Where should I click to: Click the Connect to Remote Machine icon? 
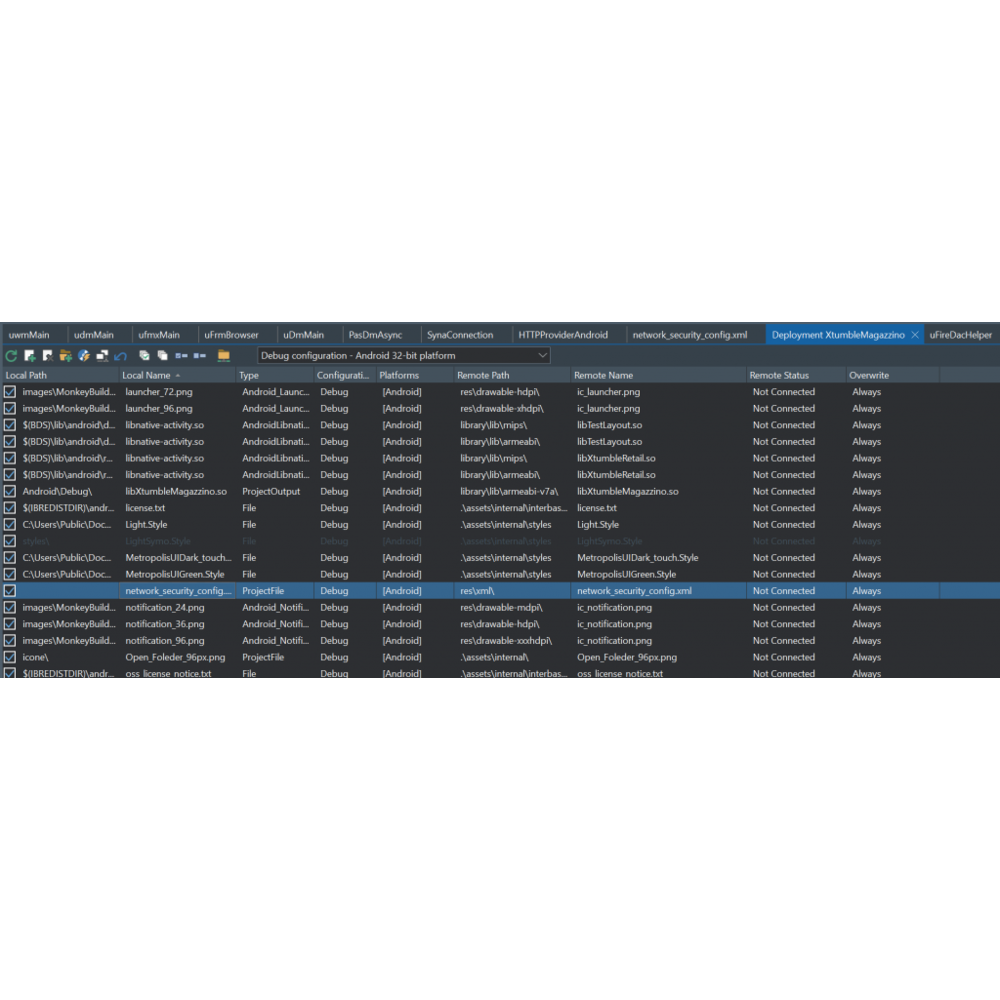(x=102, y=356)
